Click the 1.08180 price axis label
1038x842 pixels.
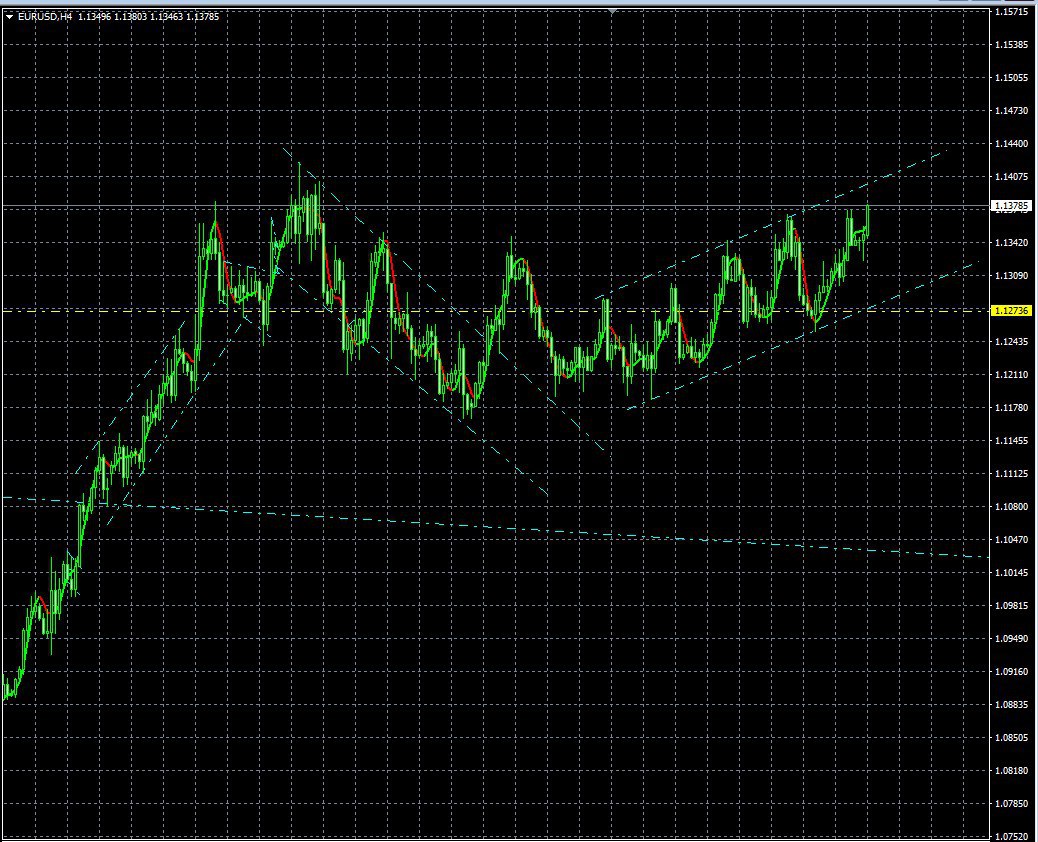click(x=1012, y=771)
